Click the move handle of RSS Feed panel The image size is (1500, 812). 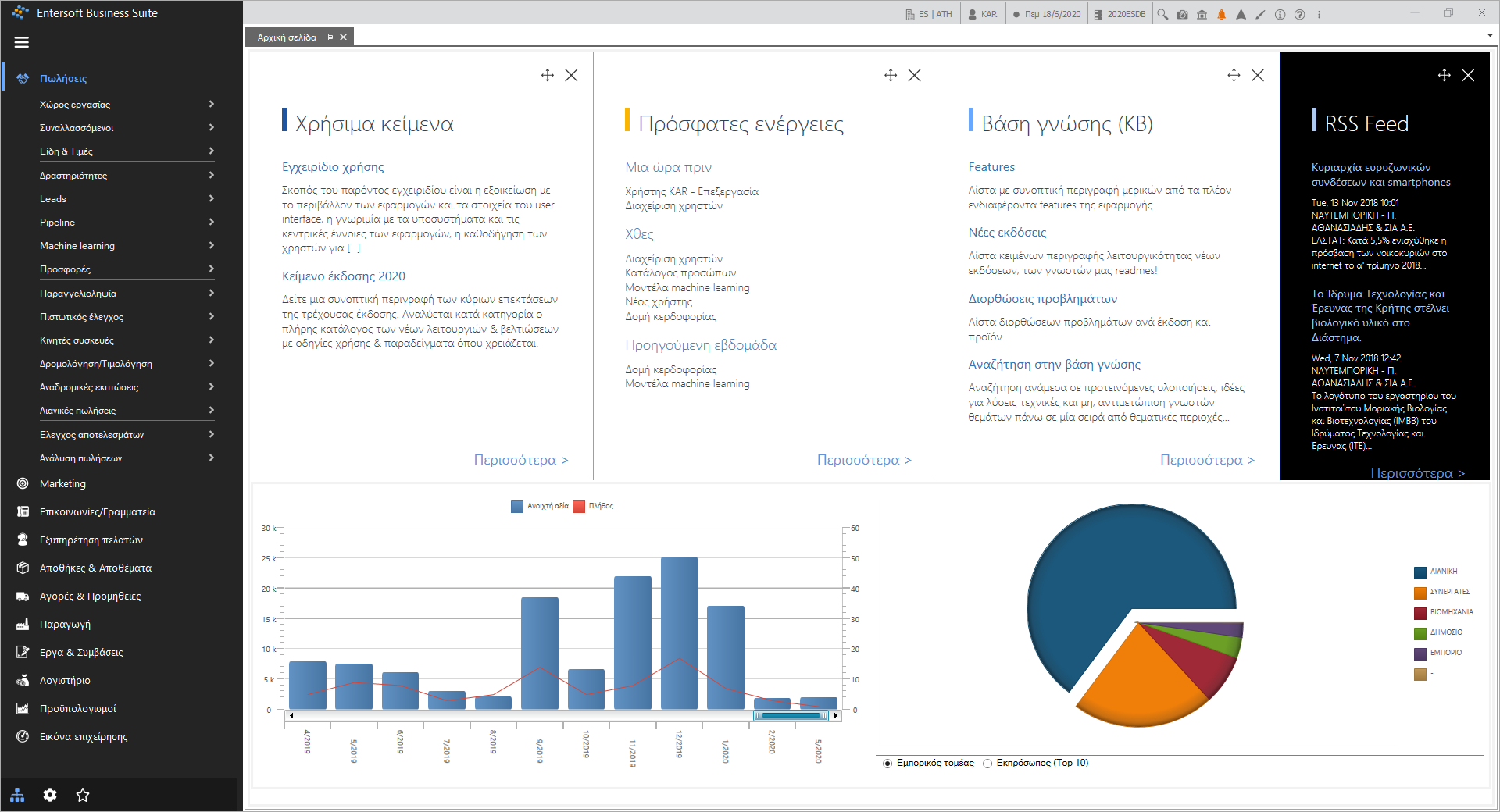(x=1444, y=75)
